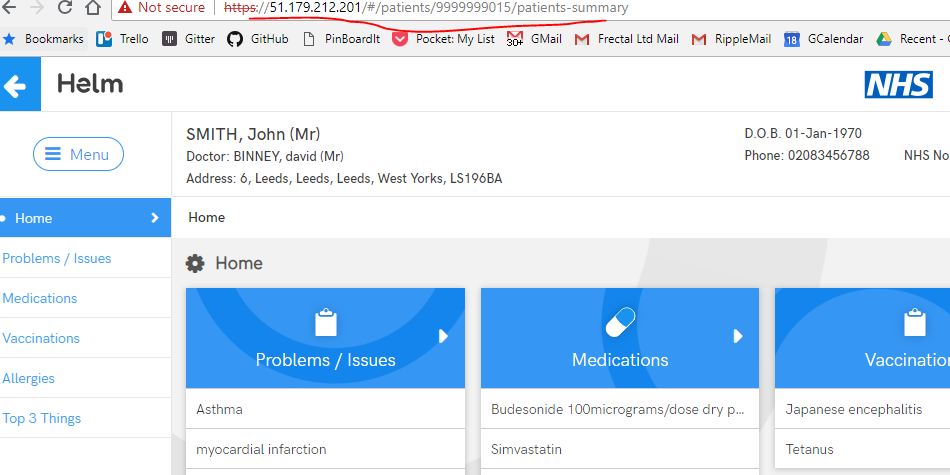Viewport: 950px width, 475px height.
Task: Select the Asthma problem entry
Action: click(x=325, y=409)
